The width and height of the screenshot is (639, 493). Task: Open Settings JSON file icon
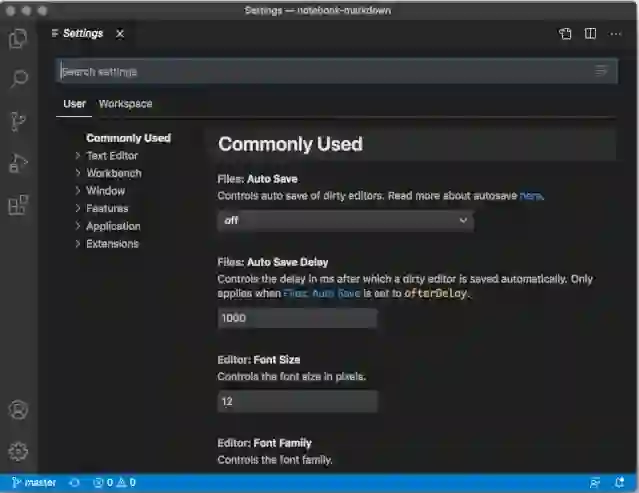[565, 33]
